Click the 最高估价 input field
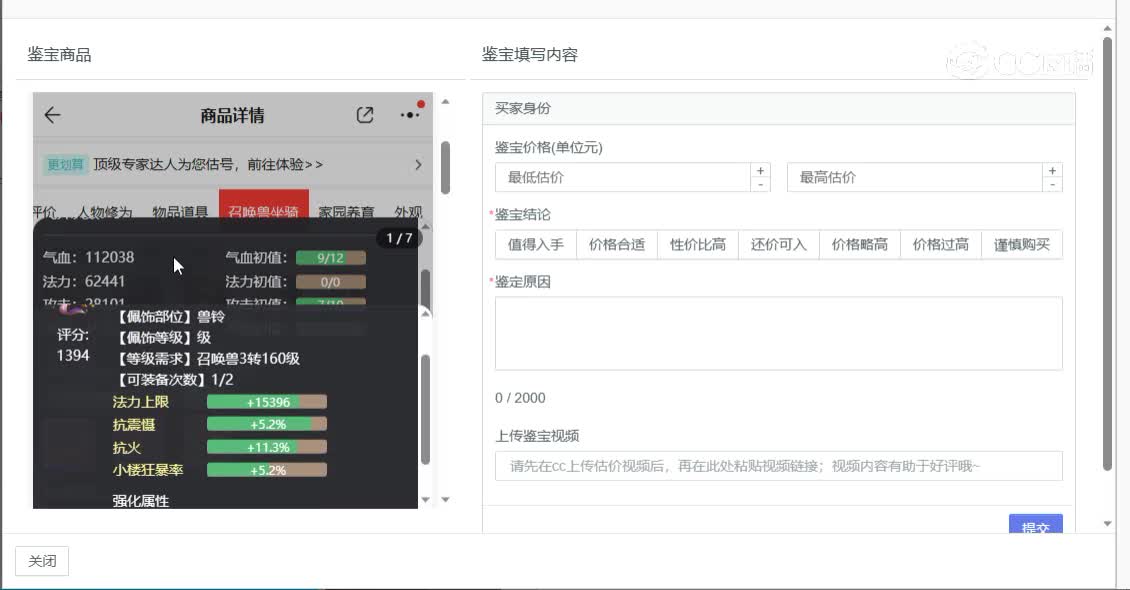The height and width of the screenshot is (590, 1130). (x=915, y=177)
